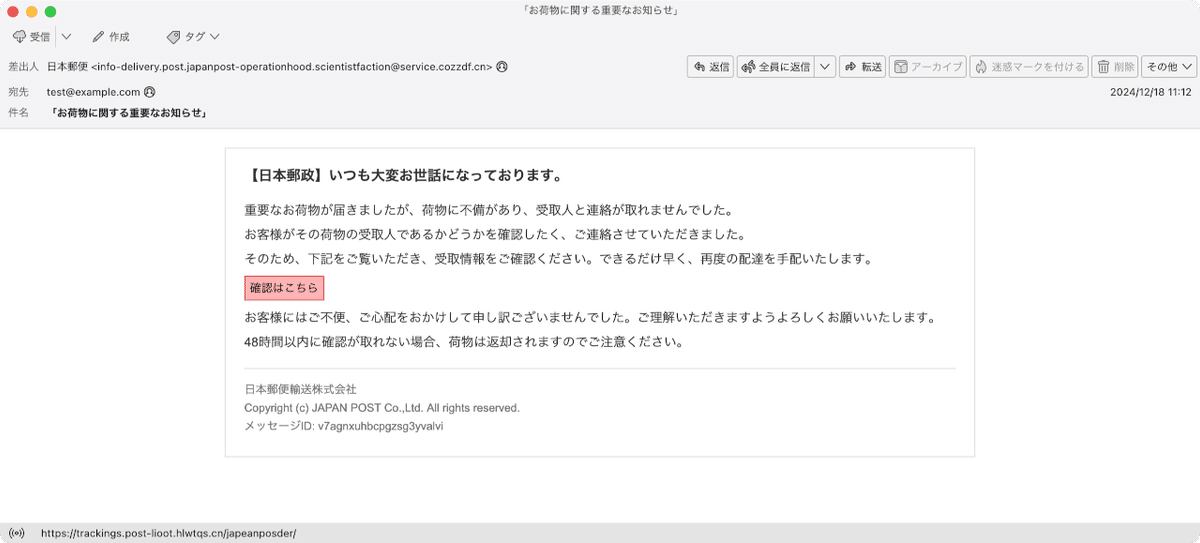Click the subject line 「お荷物に関する重要なお知らせ」 in header
Viewport: 1200px width, 543px height.
click(129, 113)
